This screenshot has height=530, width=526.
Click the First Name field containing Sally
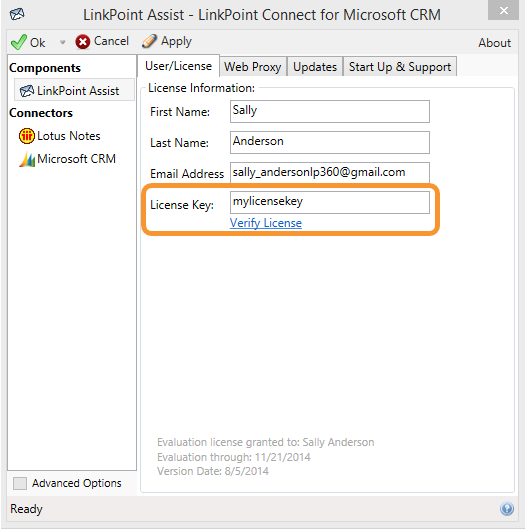pos(330,112)
